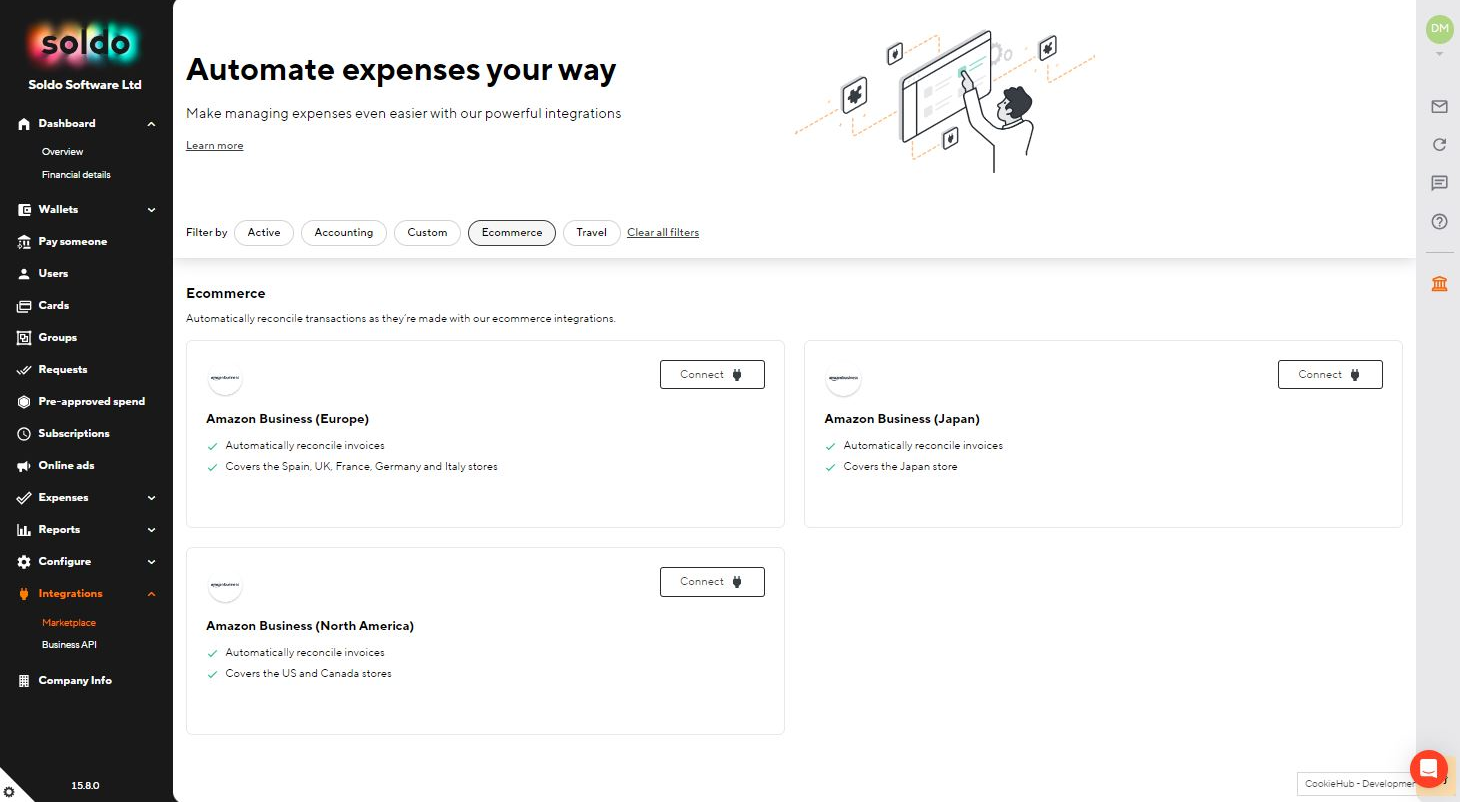
Task: Toggle the Active filter chip
Action: pos(264,233)
